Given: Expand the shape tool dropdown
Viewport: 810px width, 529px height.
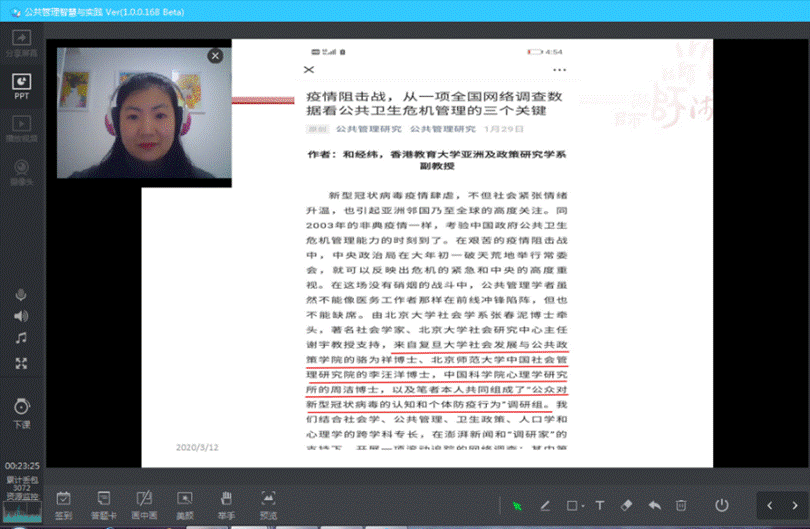Looking at the screenshot, I should pyautogui.click(x=585, y=506).
